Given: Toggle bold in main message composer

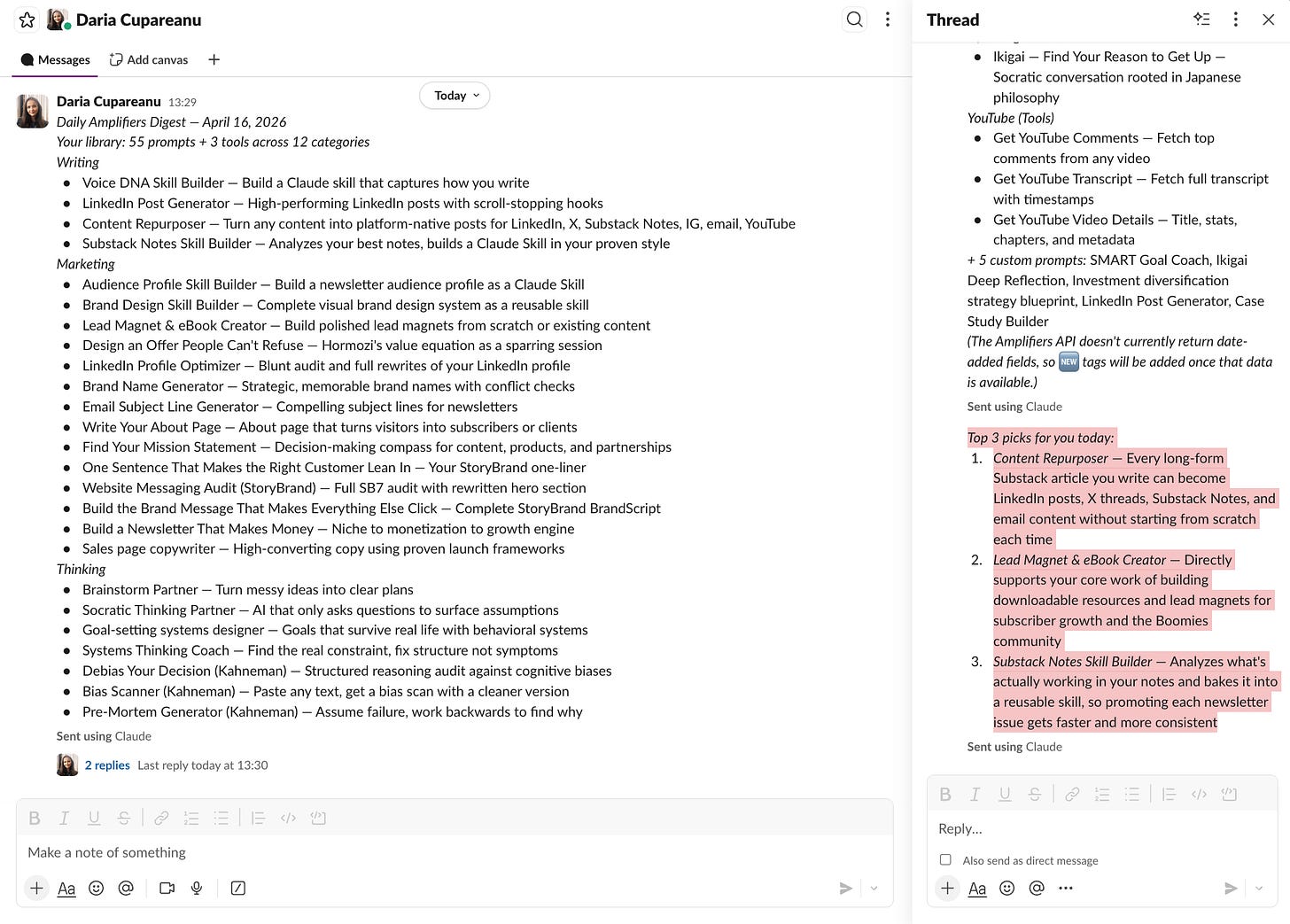Looking at the screenshot, I should (x=35, y=818).
